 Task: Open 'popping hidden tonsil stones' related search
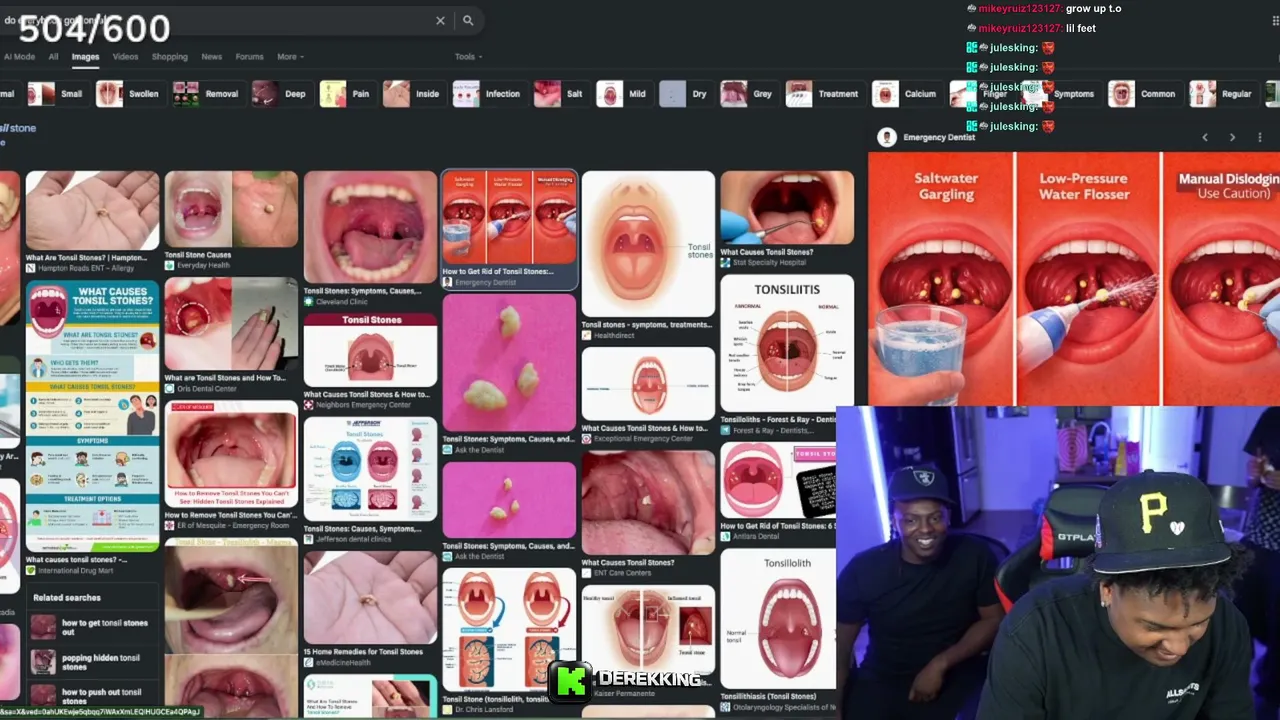[90, 662]
